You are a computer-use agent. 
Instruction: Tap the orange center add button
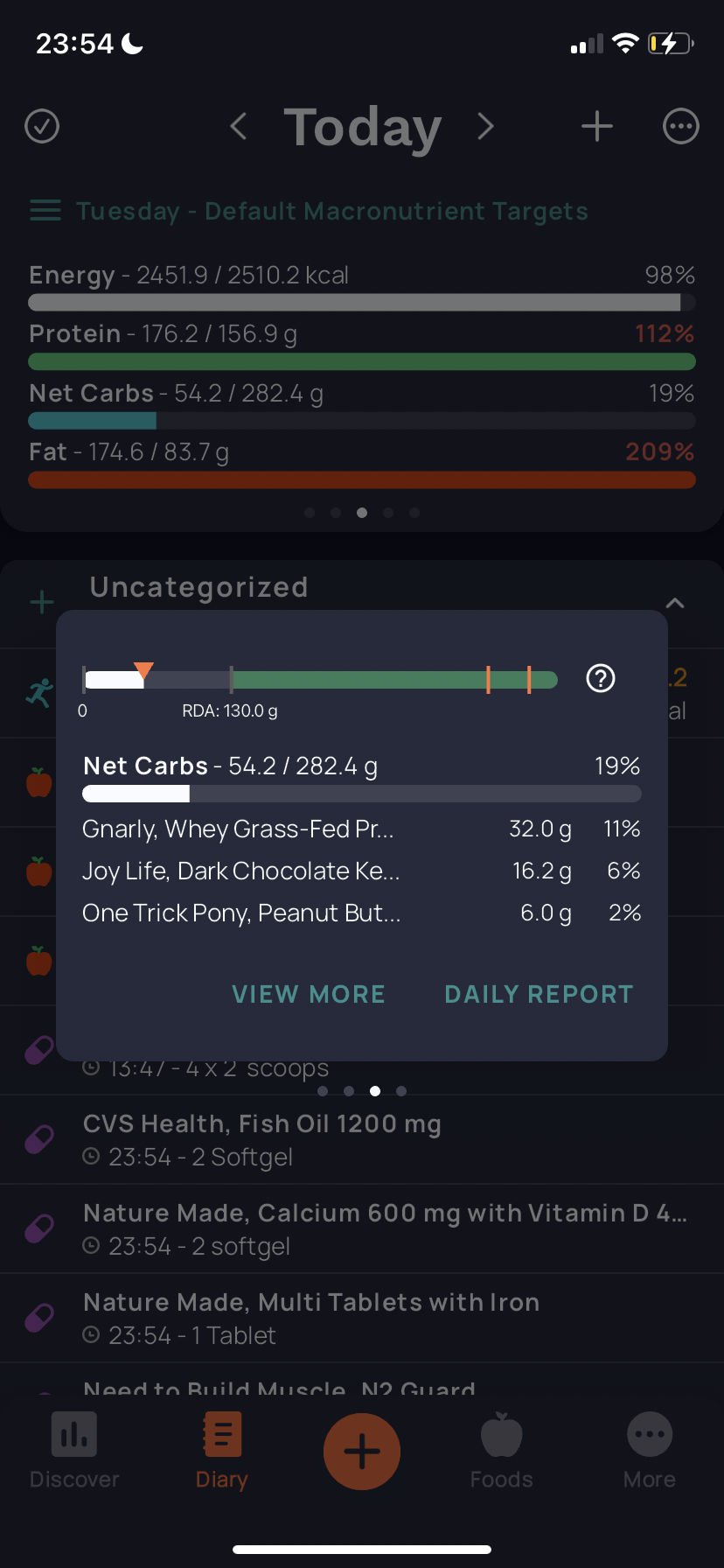[x=362, y=1451]
